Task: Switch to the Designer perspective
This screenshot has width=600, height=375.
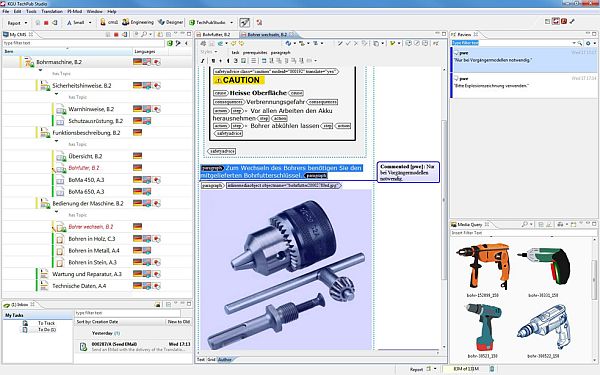Action: (171, 22)
